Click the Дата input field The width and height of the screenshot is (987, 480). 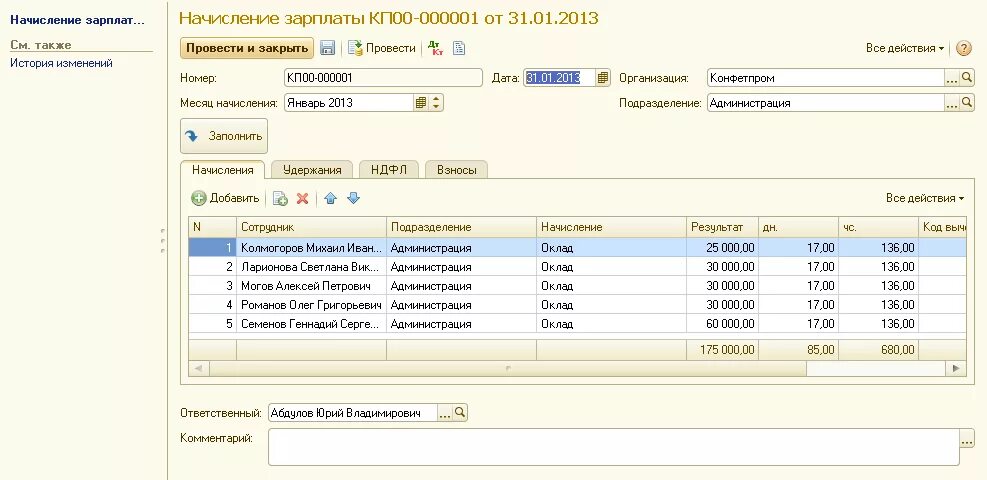click(560, 78)
